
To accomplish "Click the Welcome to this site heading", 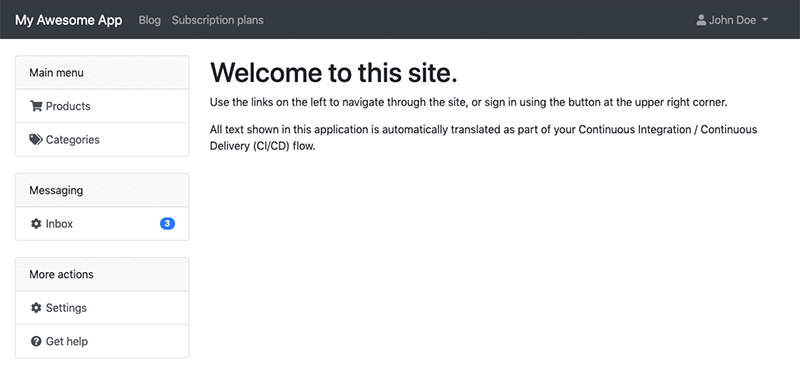I will (334, 72).
